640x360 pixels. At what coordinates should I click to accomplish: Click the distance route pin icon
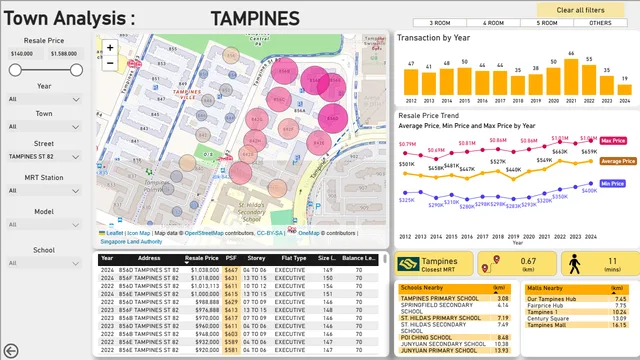(x=491, y=264)
